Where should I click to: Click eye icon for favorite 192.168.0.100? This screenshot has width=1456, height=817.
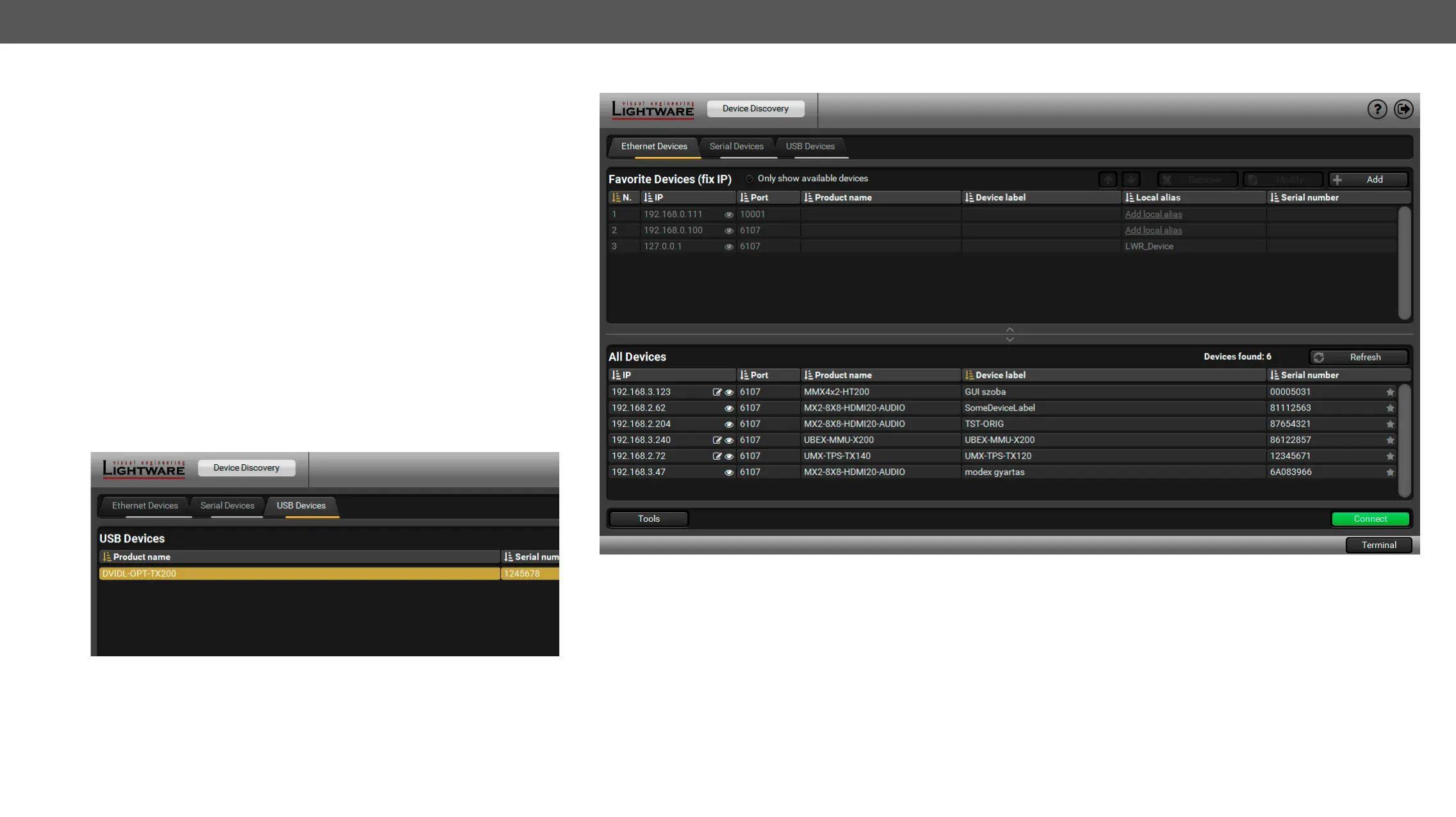(x=729, y=231)
